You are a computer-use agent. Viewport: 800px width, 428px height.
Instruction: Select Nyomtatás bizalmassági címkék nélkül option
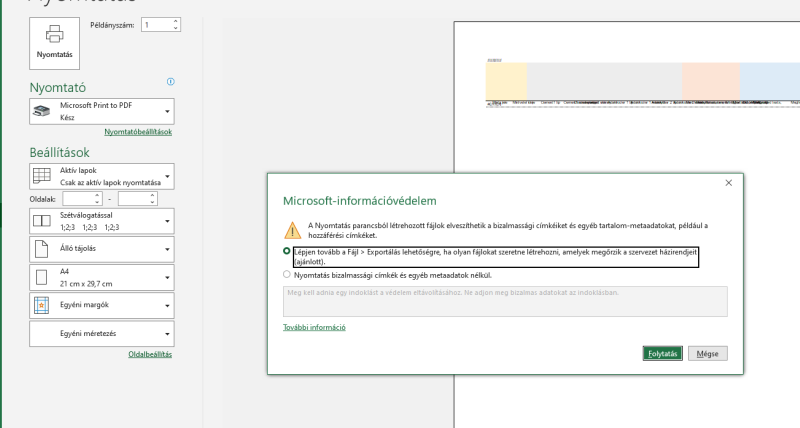pos(287,274)
